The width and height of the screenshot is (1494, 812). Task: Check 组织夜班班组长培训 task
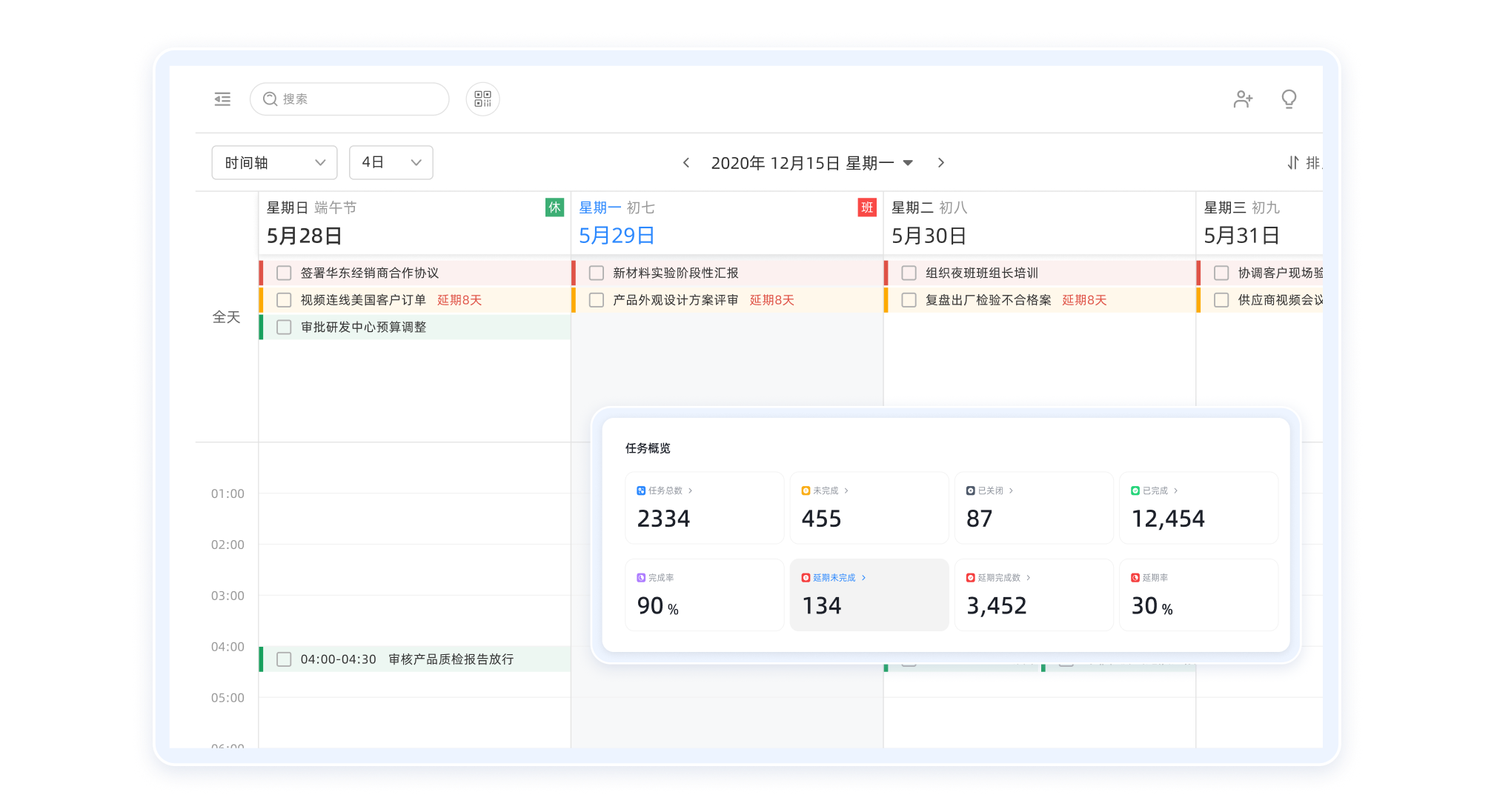point(909,273)
